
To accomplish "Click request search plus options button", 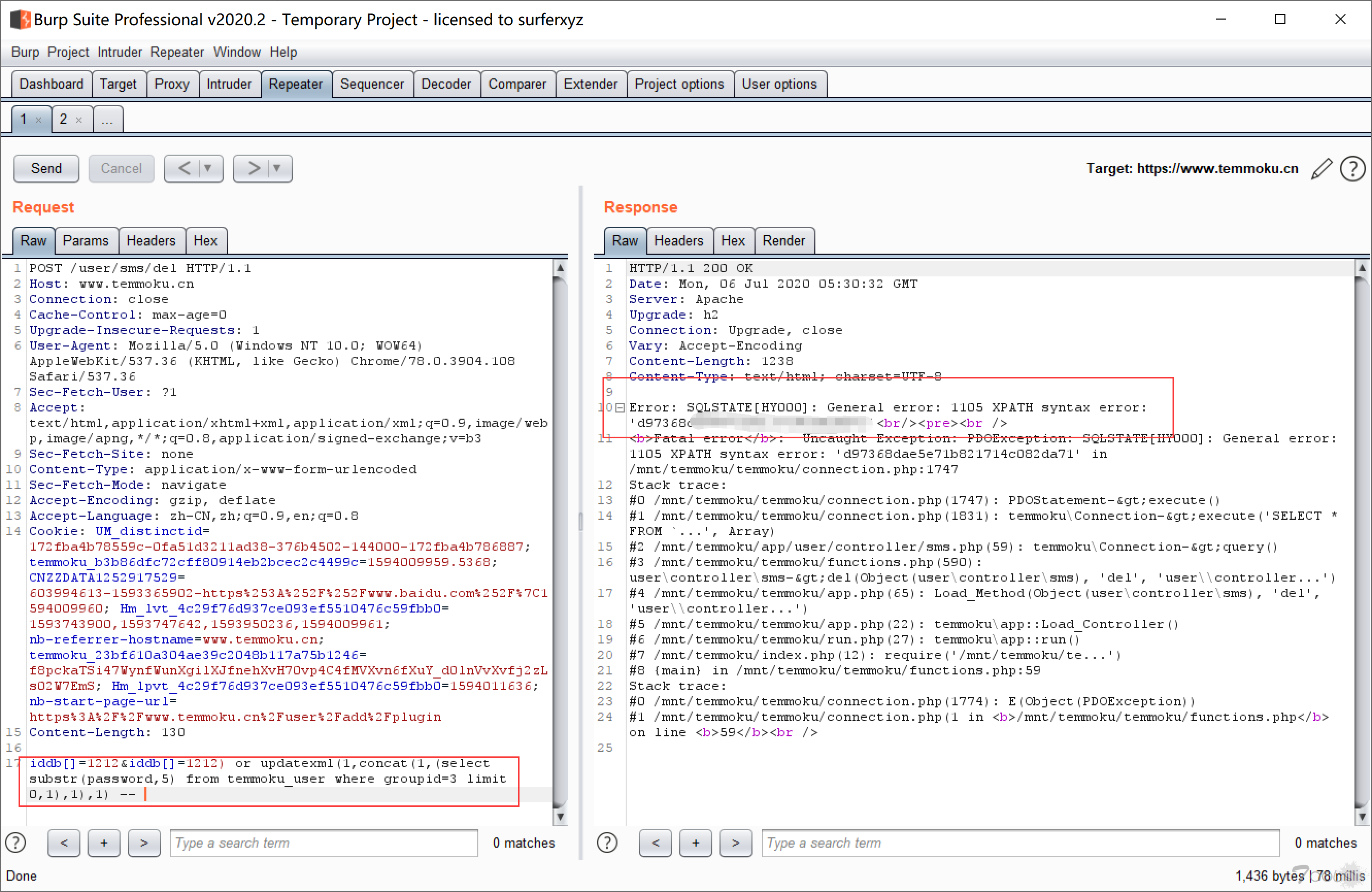I will (x=104, y=843).
